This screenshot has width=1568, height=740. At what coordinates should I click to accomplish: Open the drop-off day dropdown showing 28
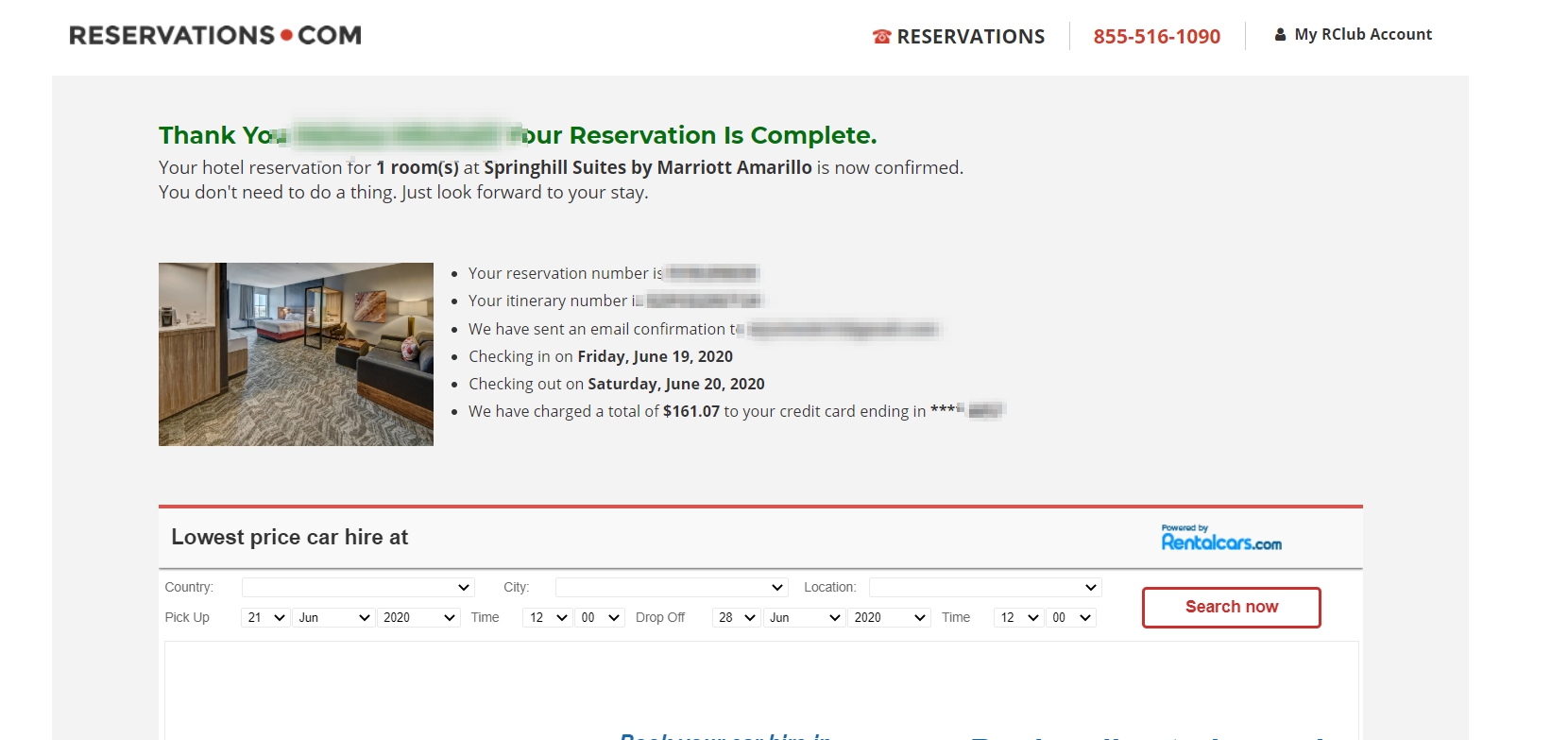(736, 617)
